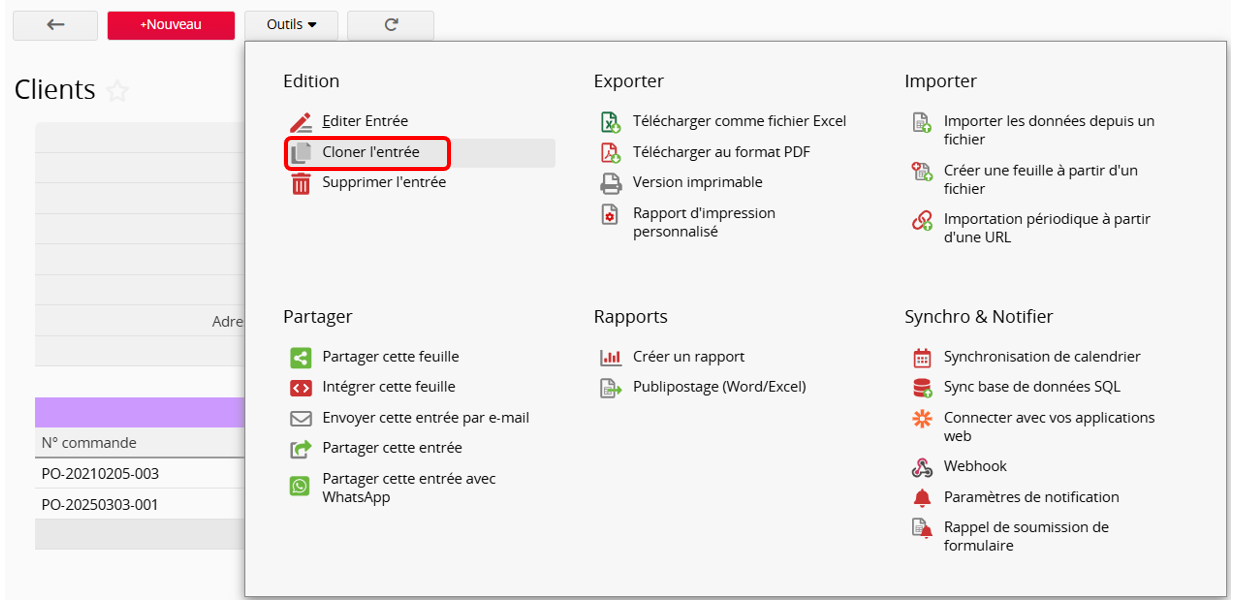Select Importation périodique à partir d'une URL
Screen dimensions: 1234x604
pyautogui.click(x=1046, y=228)
